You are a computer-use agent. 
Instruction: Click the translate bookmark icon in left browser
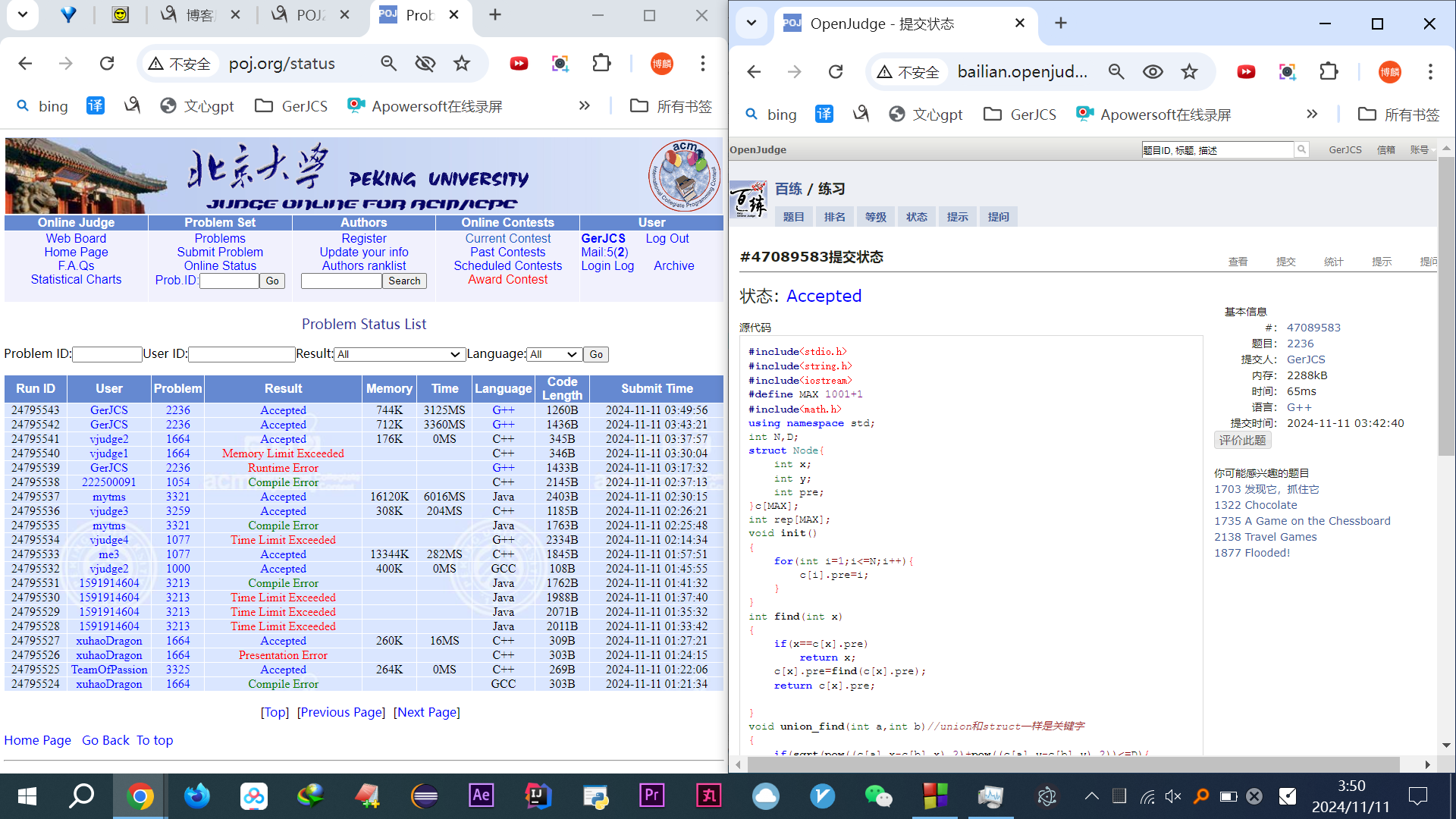point(95,106)
